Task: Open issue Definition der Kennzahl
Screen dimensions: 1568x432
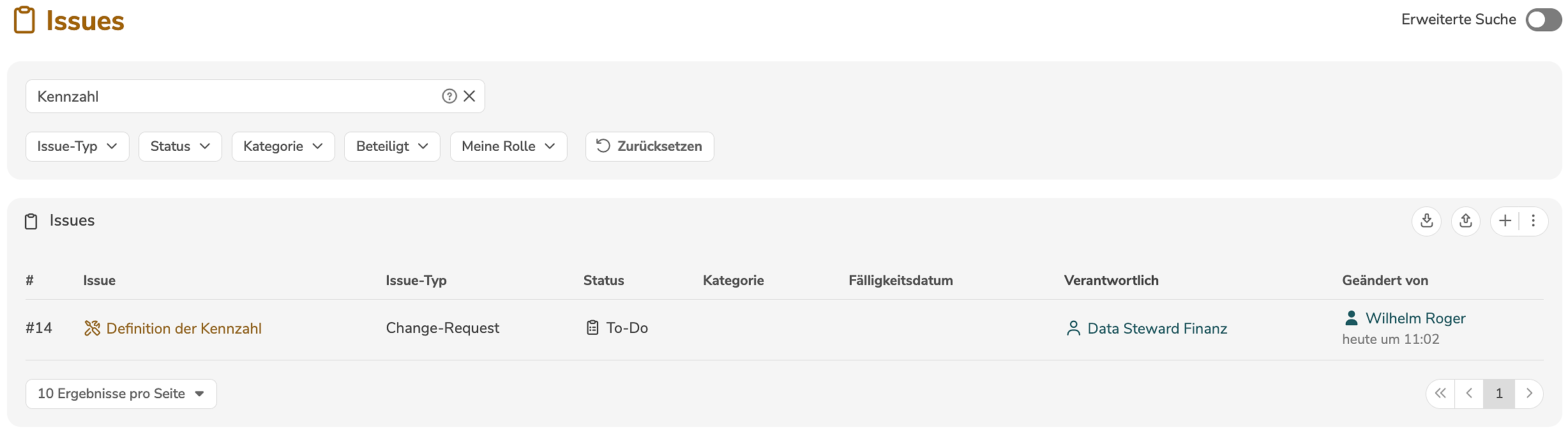Action: tap(183, 328)
